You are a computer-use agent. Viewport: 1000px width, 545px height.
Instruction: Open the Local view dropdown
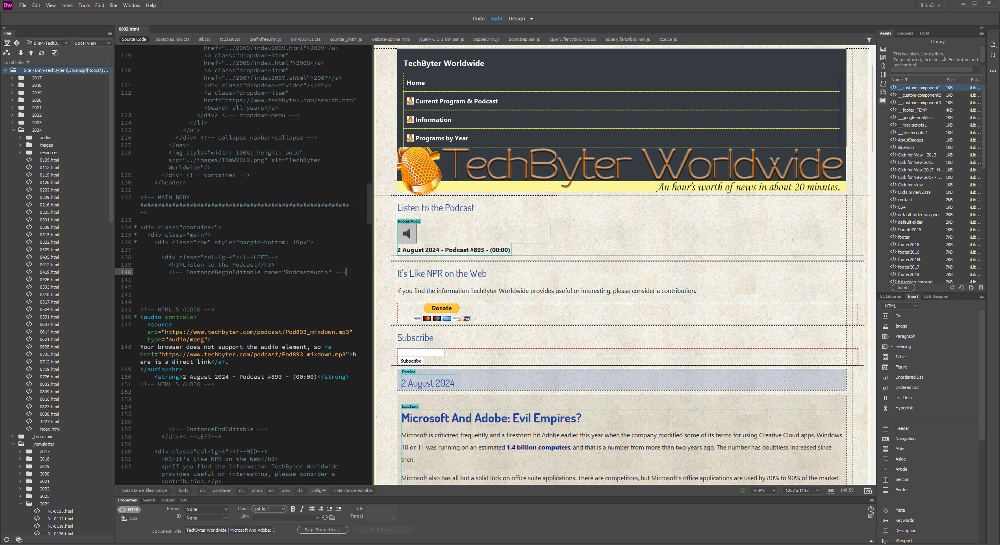coord(92,43)
